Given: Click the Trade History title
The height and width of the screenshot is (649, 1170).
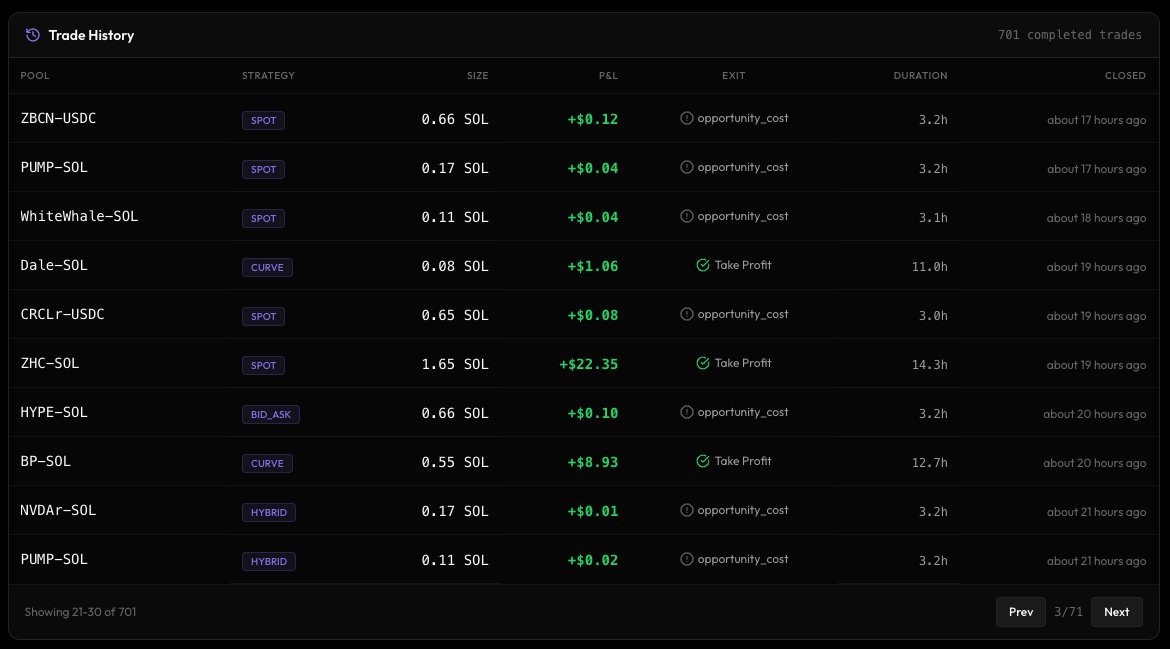Looking at the screenshot, I should 91,35.
